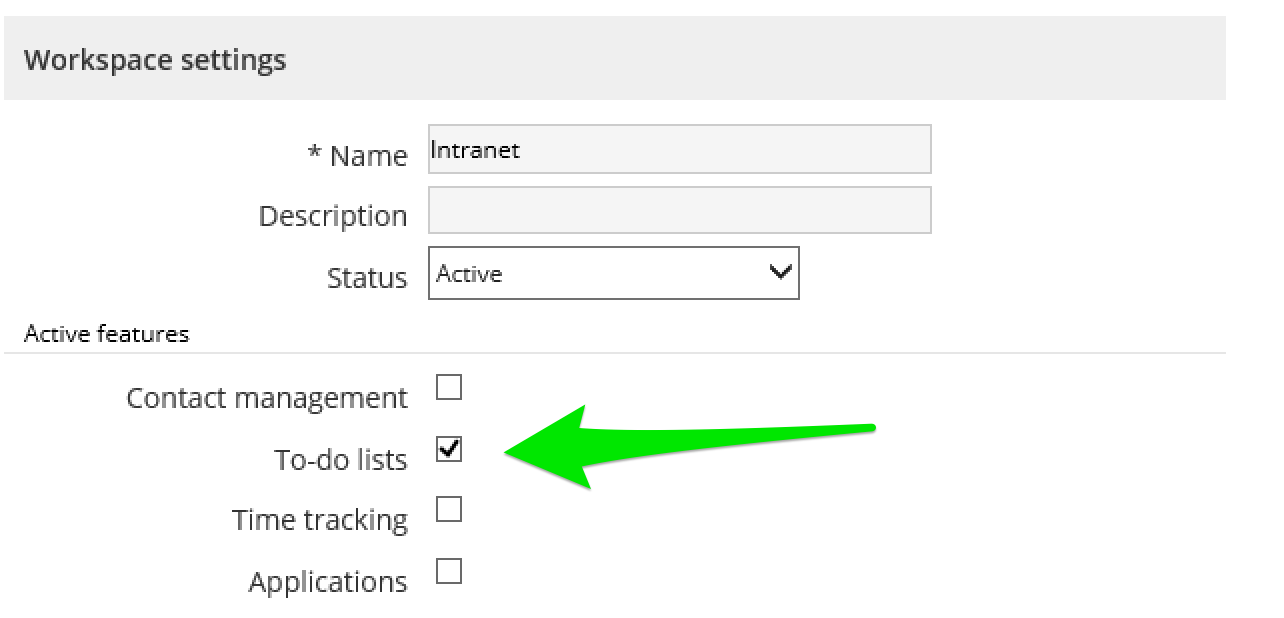
Task: Click the chevron arrow of Status combo box
Action: [x=780, y=272]
